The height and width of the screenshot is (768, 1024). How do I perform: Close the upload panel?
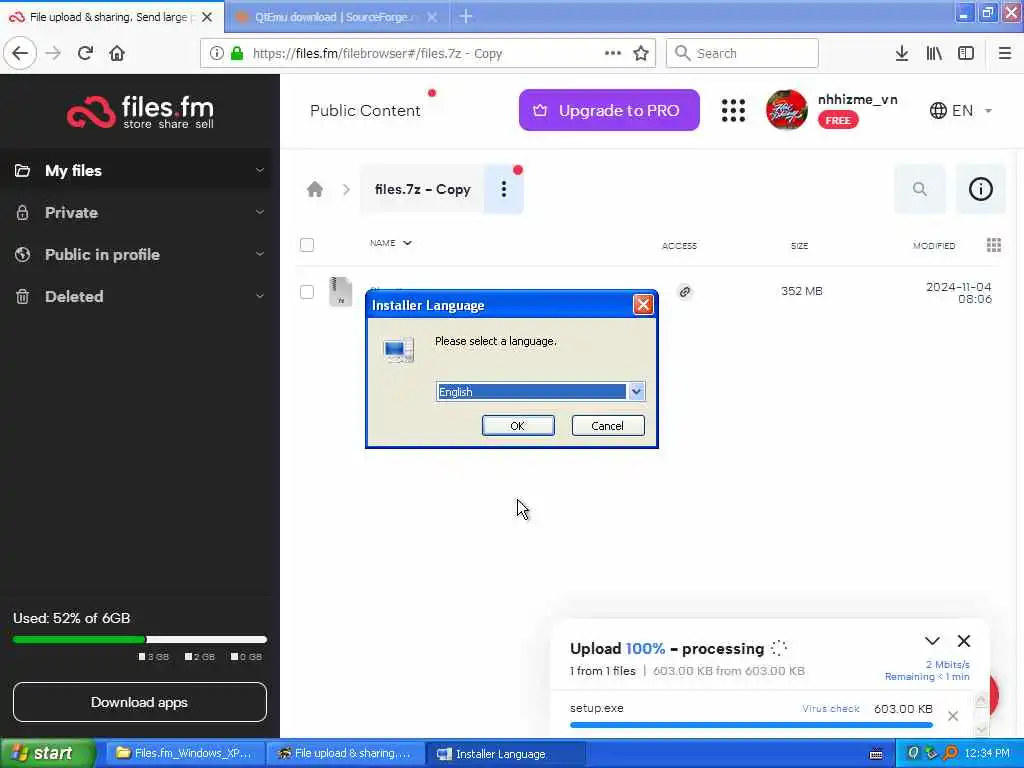point(963,641)
